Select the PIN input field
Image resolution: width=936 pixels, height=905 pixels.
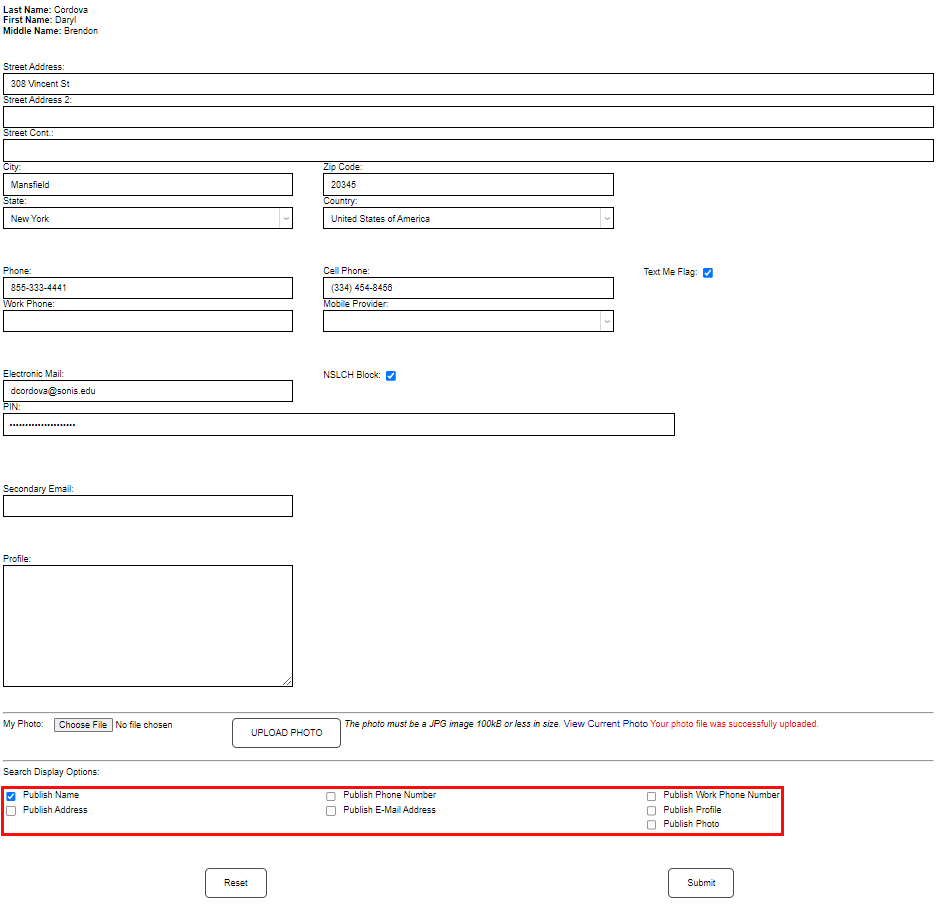click(x=338, y=424)
